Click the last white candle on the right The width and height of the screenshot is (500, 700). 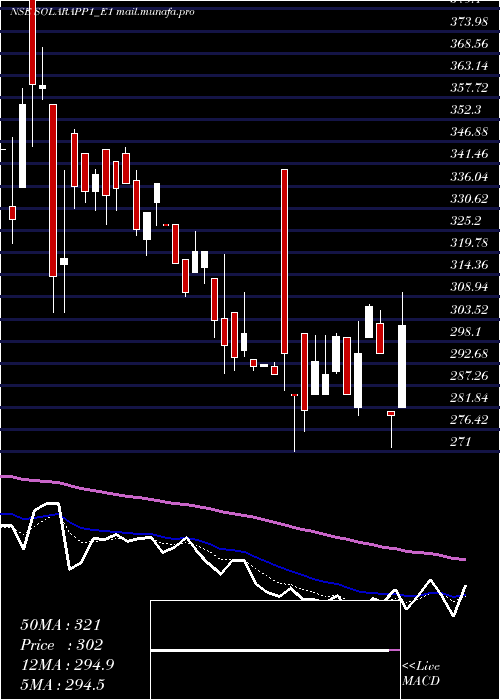click(x=402, y=367)
